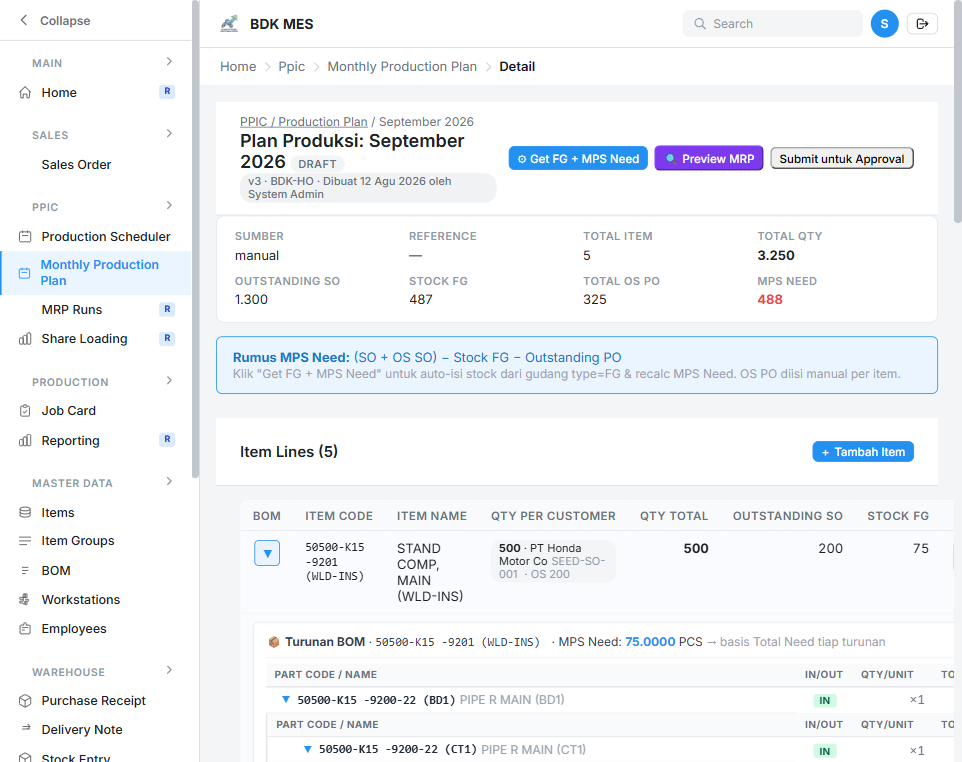Open Item Groups menu item
Viewport: 962px width, 762px height.
tap(78, 541)
